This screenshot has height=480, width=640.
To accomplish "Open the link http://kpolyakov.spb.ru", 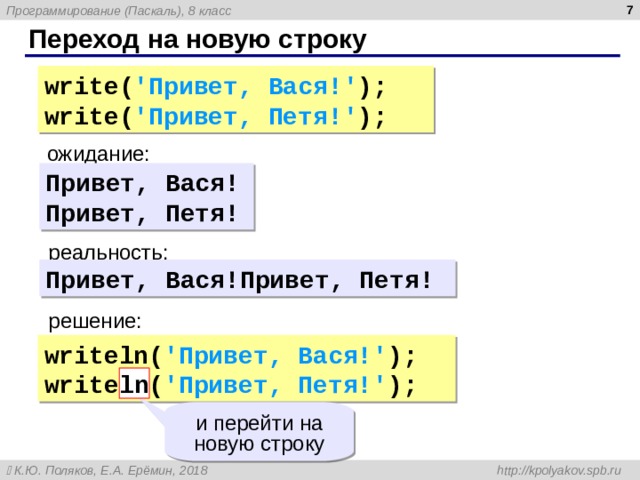I will [x=559, y=470].
